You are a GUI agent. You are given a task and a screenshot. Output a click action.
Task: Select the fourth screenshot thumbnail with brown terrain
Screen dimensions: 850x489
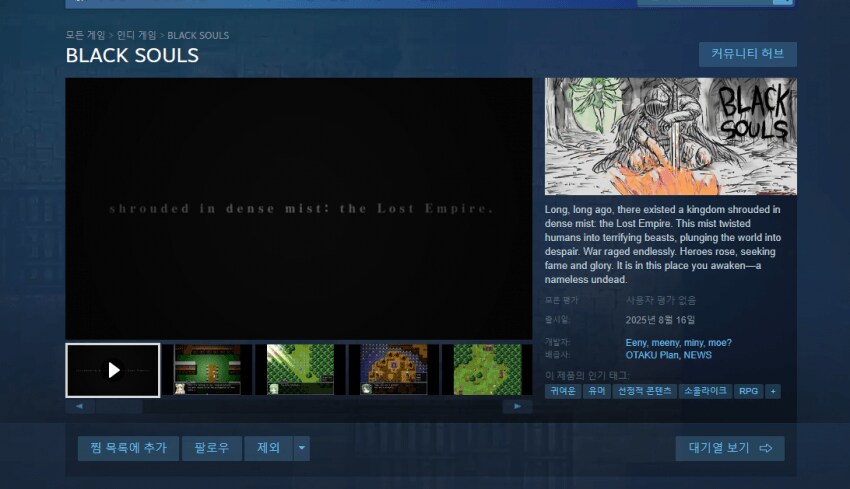click(394, 370)
